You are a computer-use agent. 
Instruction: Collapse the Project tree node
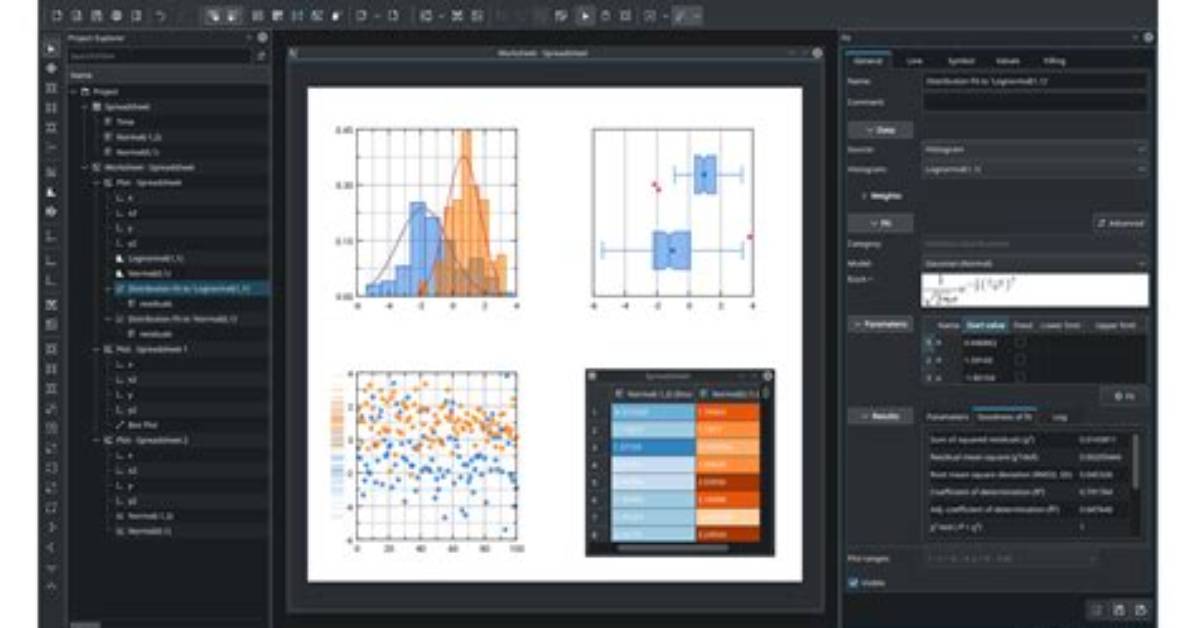[x=74, y=92]
